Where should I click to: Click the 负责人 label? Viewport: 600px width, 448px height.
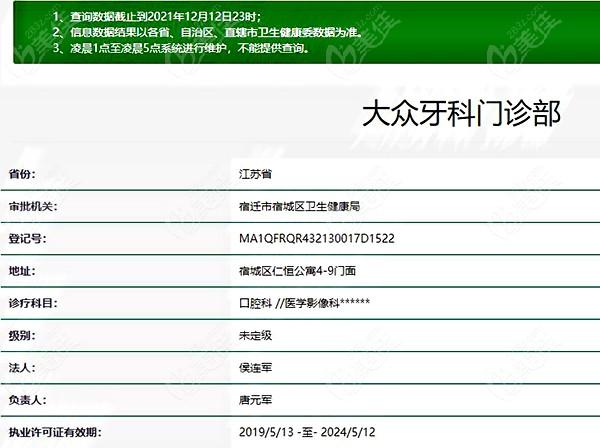click(x=28, y=400)
